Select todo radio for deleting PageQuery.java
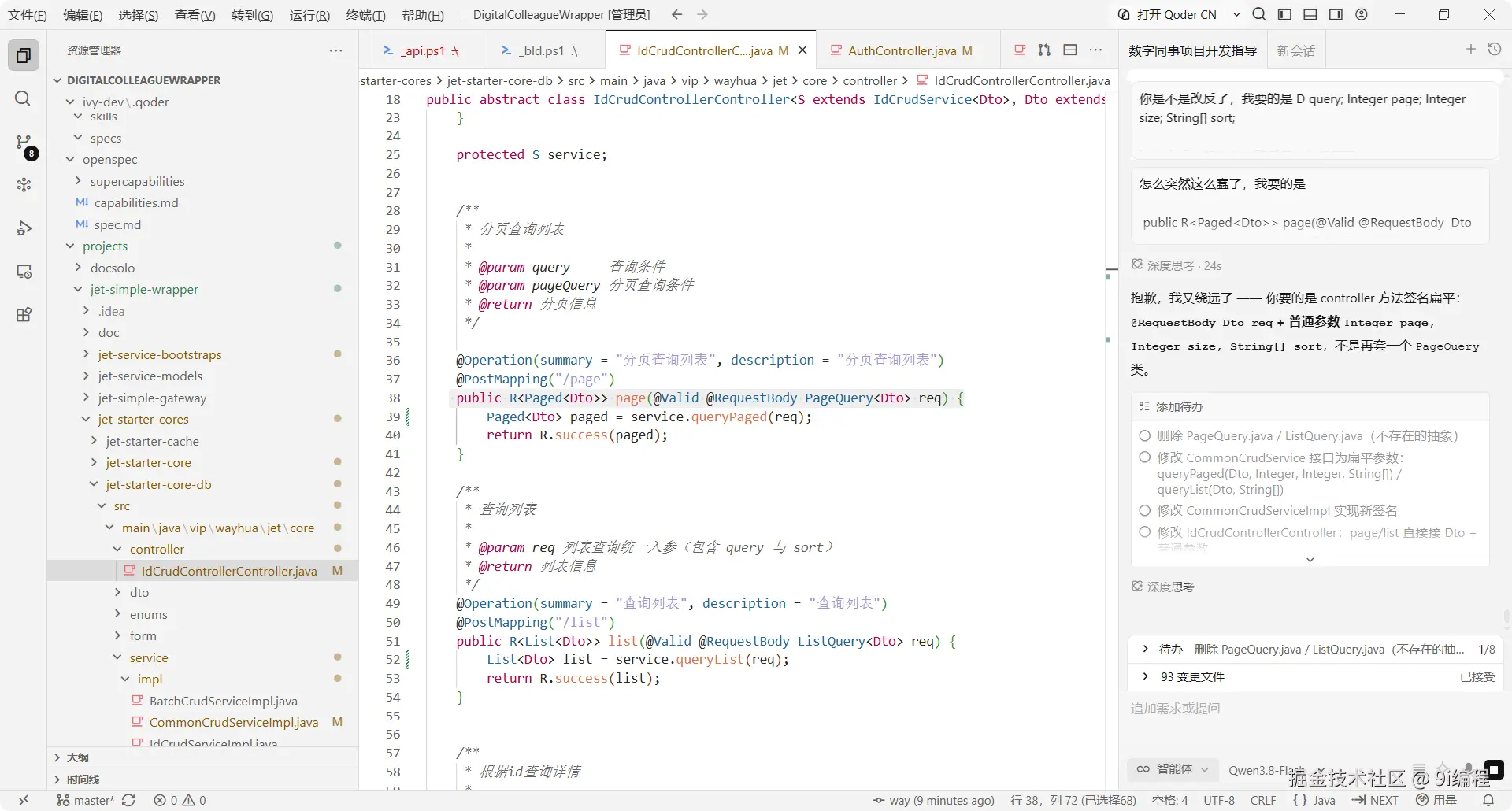 pyautogui.click(x=1145, y=435)
